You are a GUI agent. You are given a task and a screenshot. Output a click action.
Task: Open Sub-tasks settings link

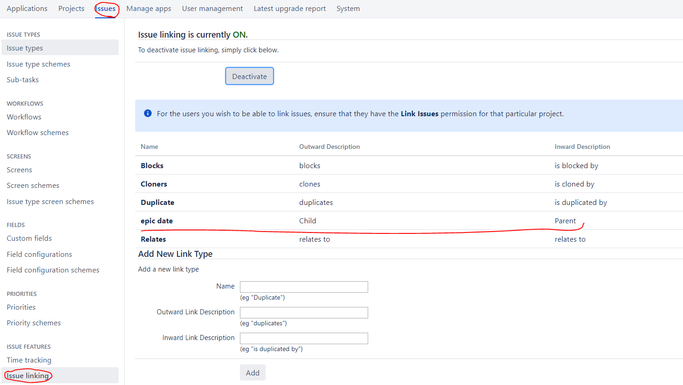[23, 80]
